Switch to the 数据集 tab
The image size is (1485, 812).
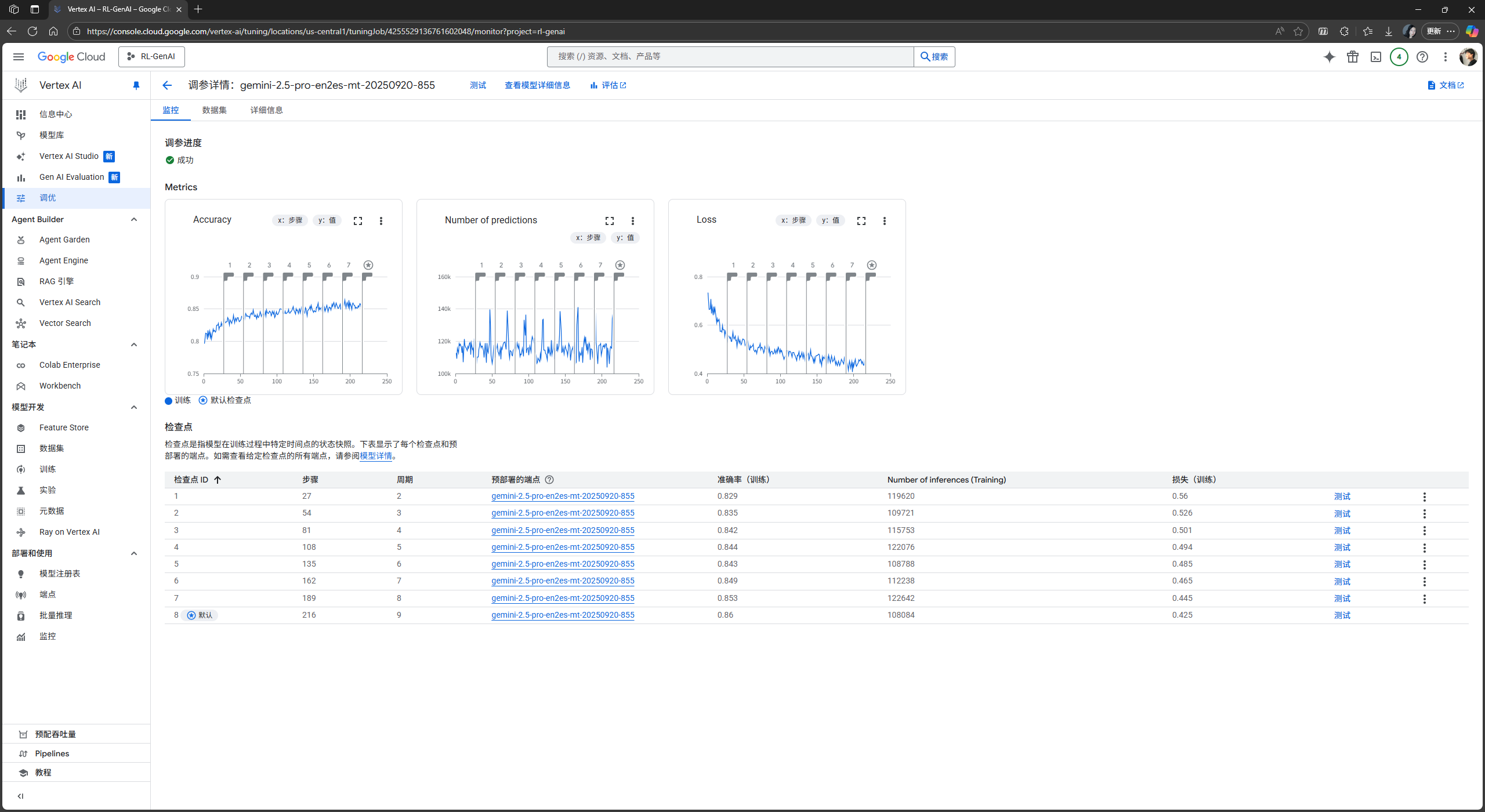[x=215, y=110]
